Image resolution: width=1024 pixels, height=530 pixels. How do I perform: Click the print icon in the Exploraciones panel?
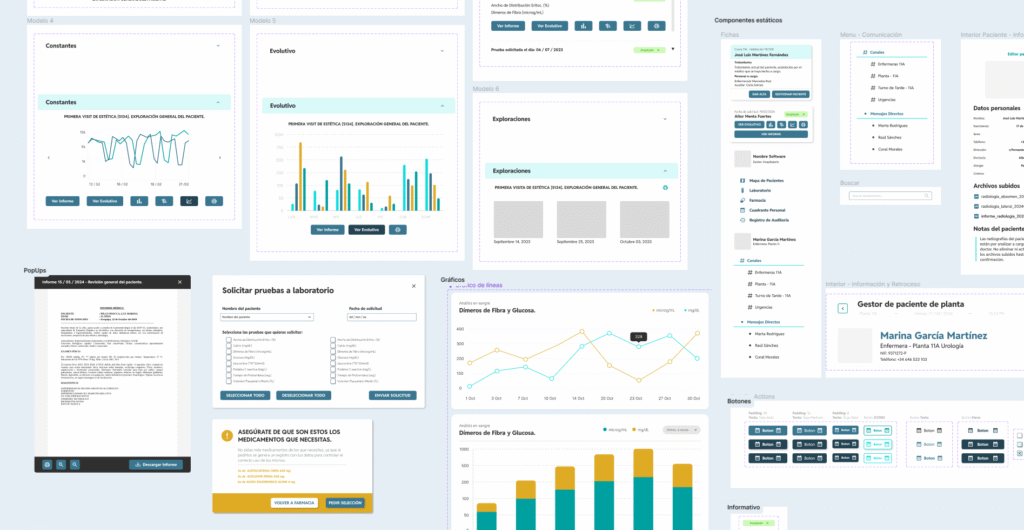pyautogui.click(x=665, y=187)
